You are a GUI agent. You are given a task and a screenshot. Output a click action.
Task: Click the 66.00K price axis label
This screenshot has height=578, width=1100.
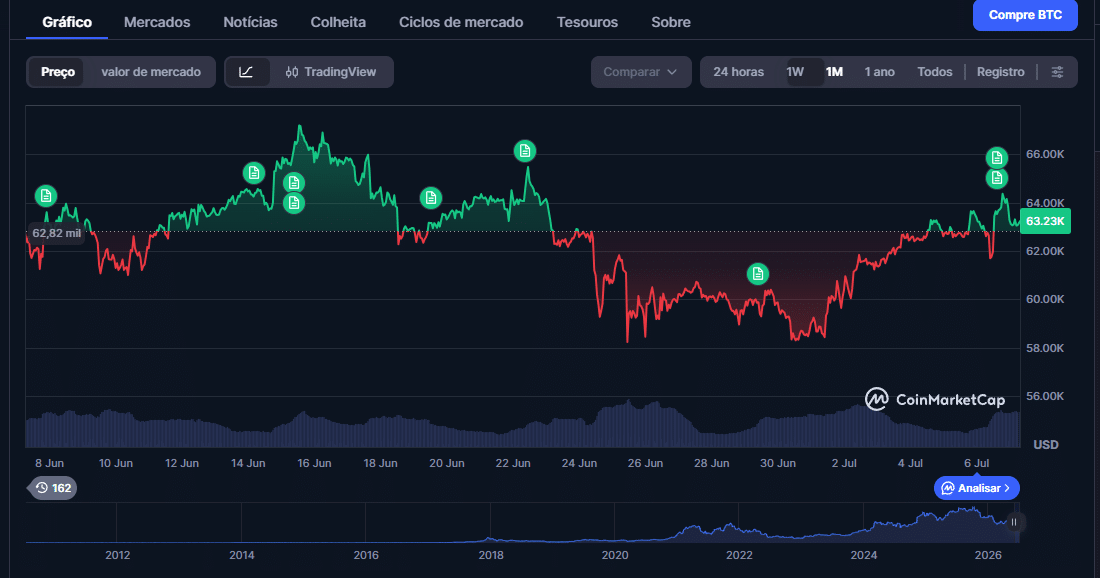[x=1045, y=154]
